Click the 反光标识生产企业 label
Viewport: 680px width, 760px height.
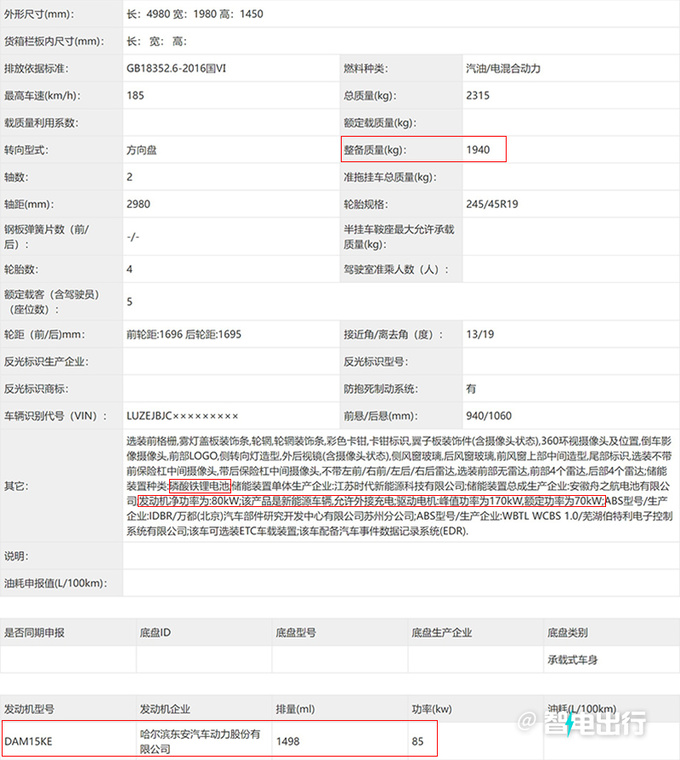coord(47,362)
